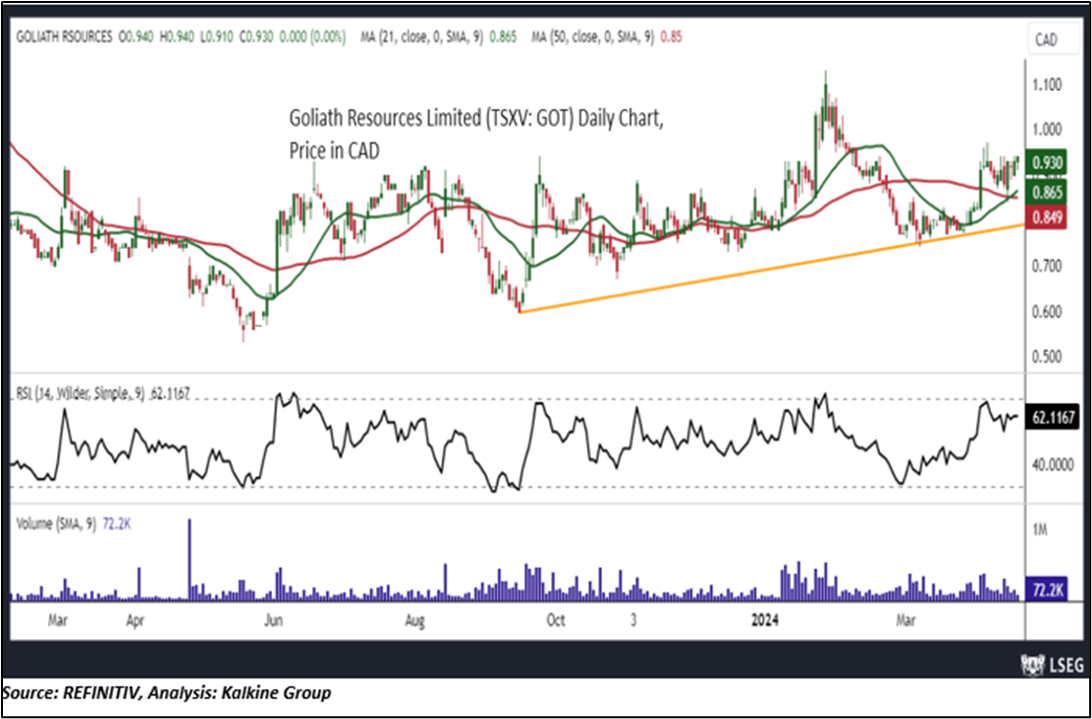This screenshot has width=1092, height=719.
Task: Click the tallest volume bar in April
Action: pyautogui.click(x=189, y=559)
